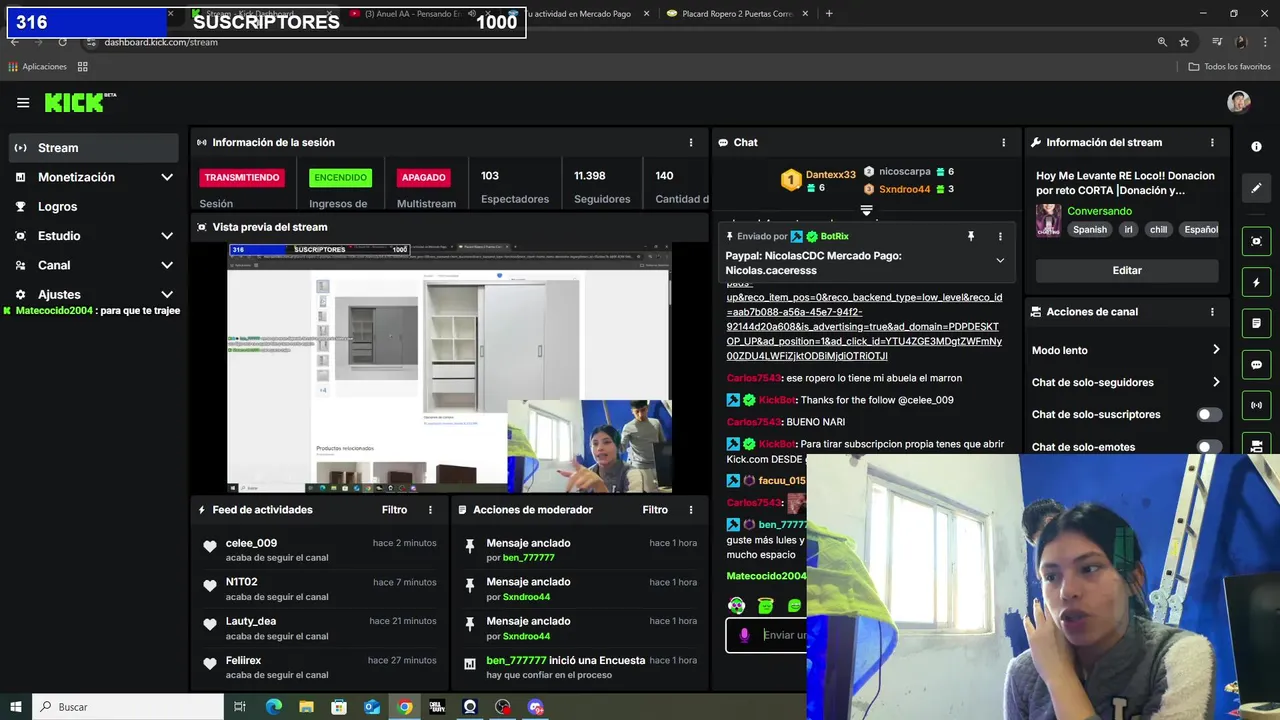Select Stream in the left sidebar
Screen dimensions: 1280x720
pyautogui.click(x=93, y=148)
